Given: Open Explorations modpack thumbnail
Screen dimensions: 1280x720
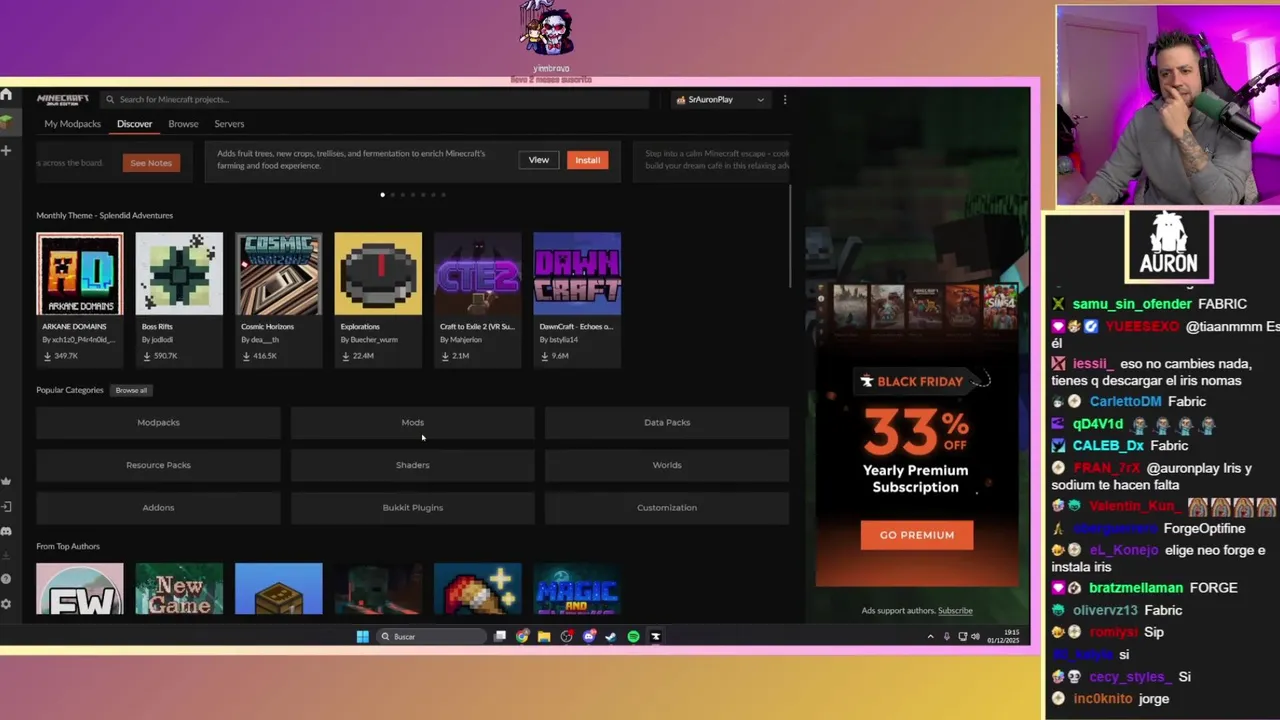Looking at the screenshot, I should (x=378, y=274).
